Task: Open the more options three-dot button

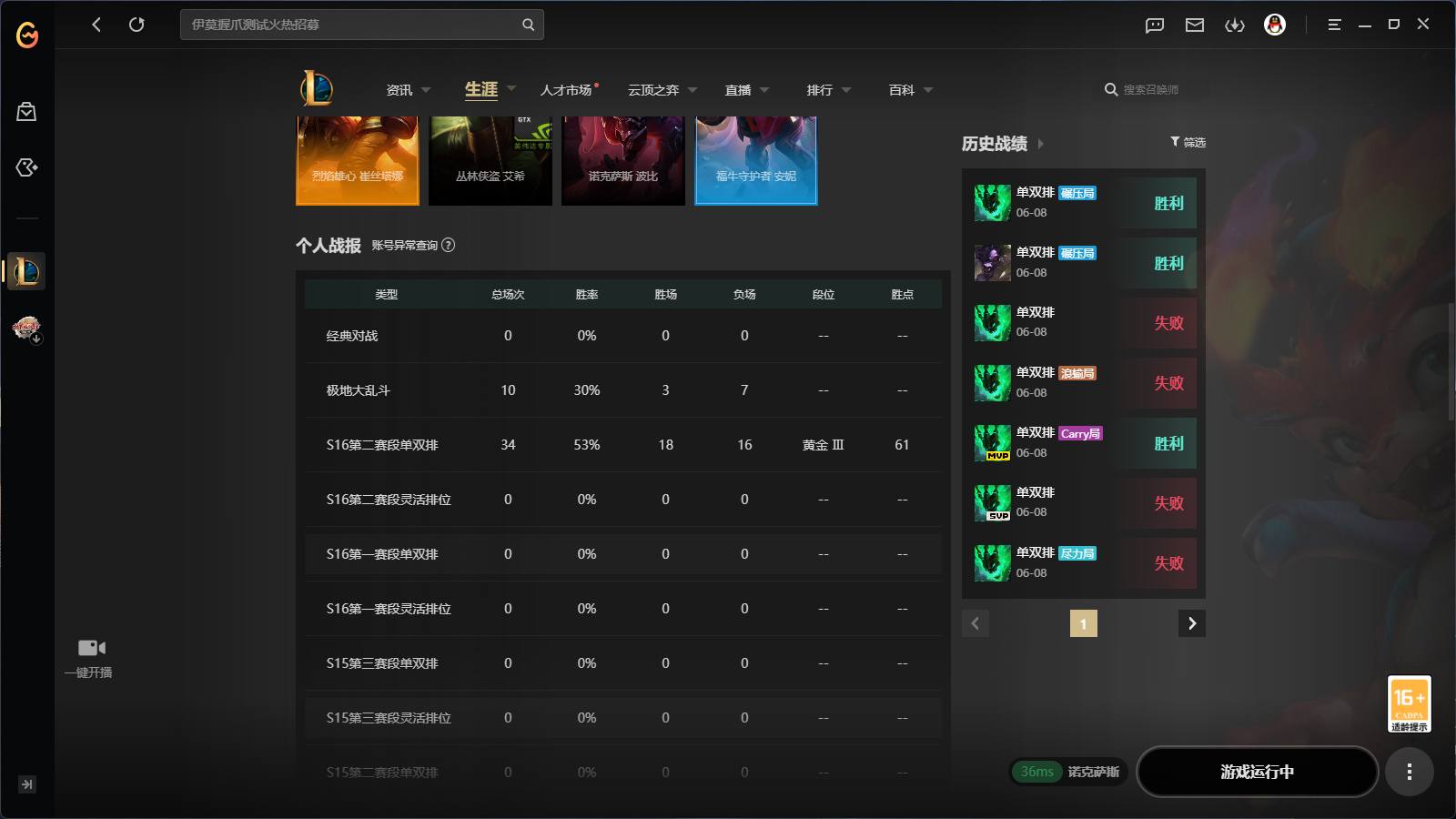Action: coord(1410,772)
